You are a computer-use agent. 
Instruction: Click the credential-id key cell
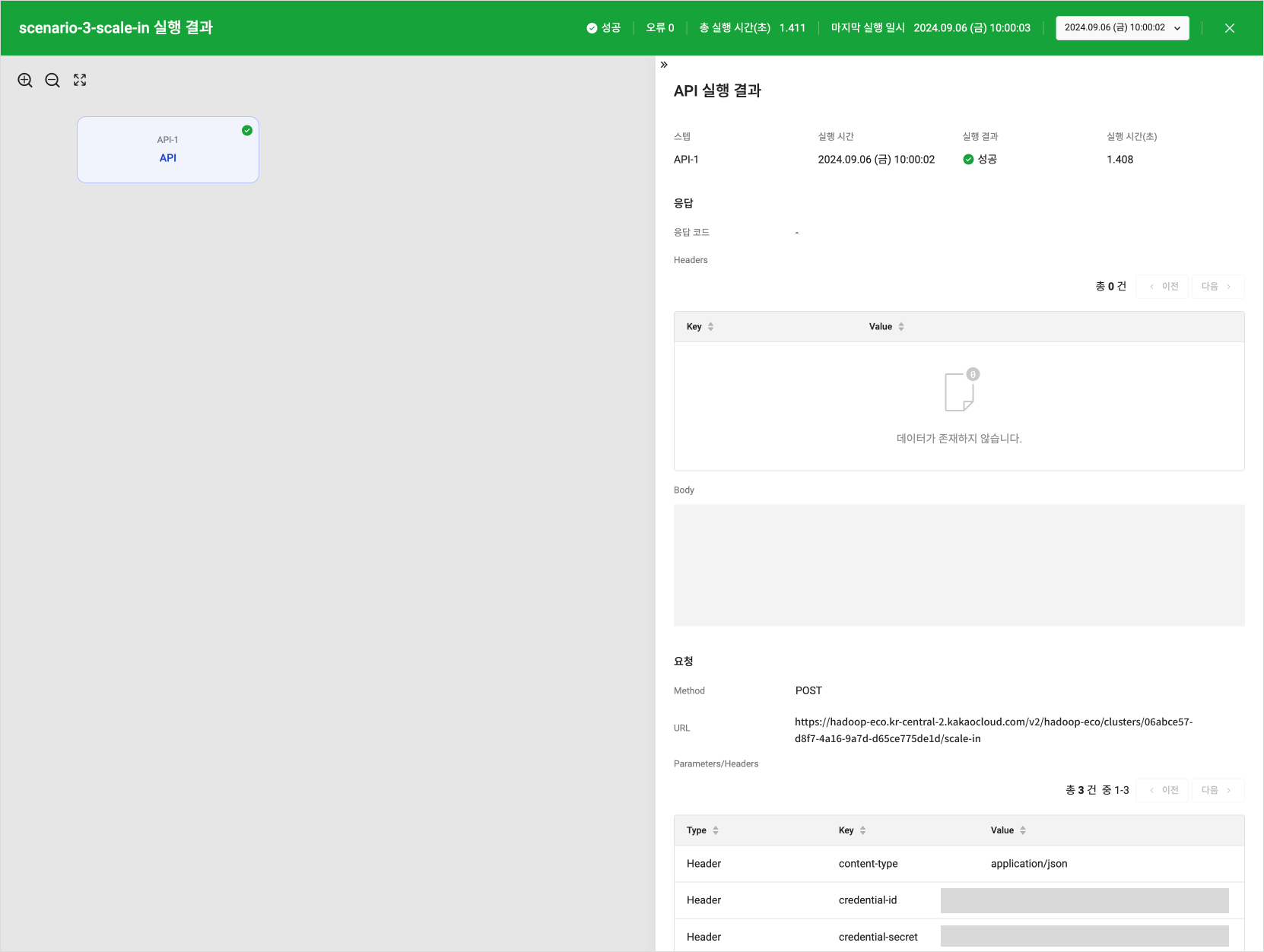pyautogui.click(x=868, y=900)
